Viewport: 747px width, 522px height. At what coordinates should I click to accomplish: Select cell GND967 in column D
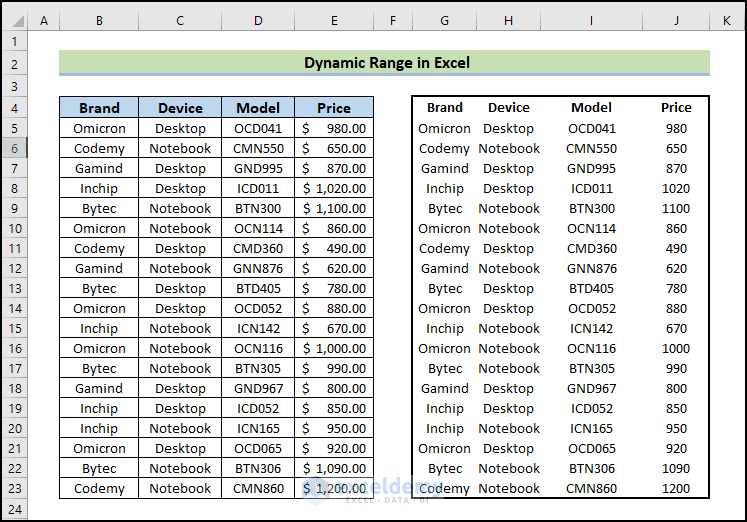pos(258,388)
